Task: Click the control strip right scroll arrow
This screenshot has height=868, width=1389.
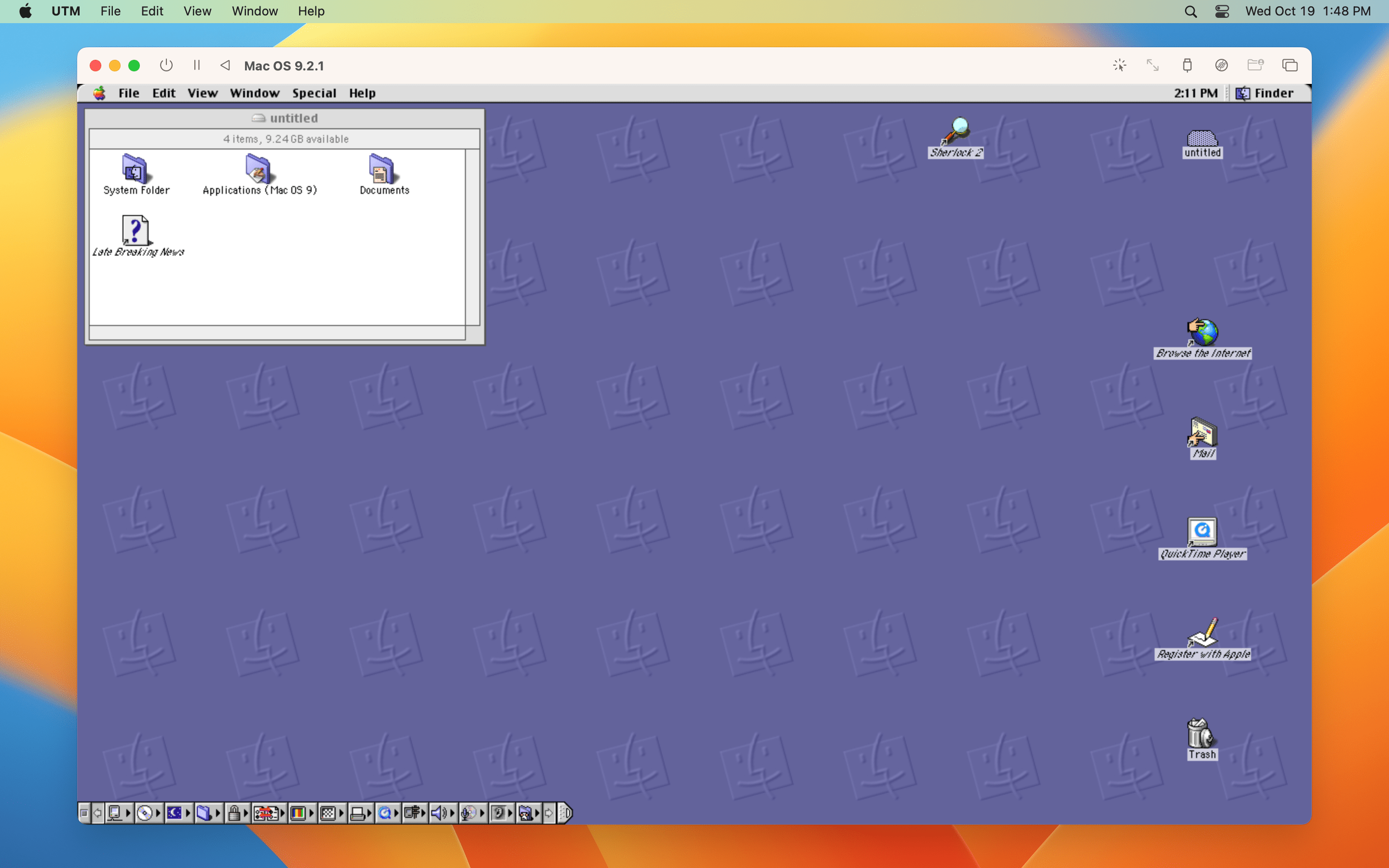Action: (549, 813)
